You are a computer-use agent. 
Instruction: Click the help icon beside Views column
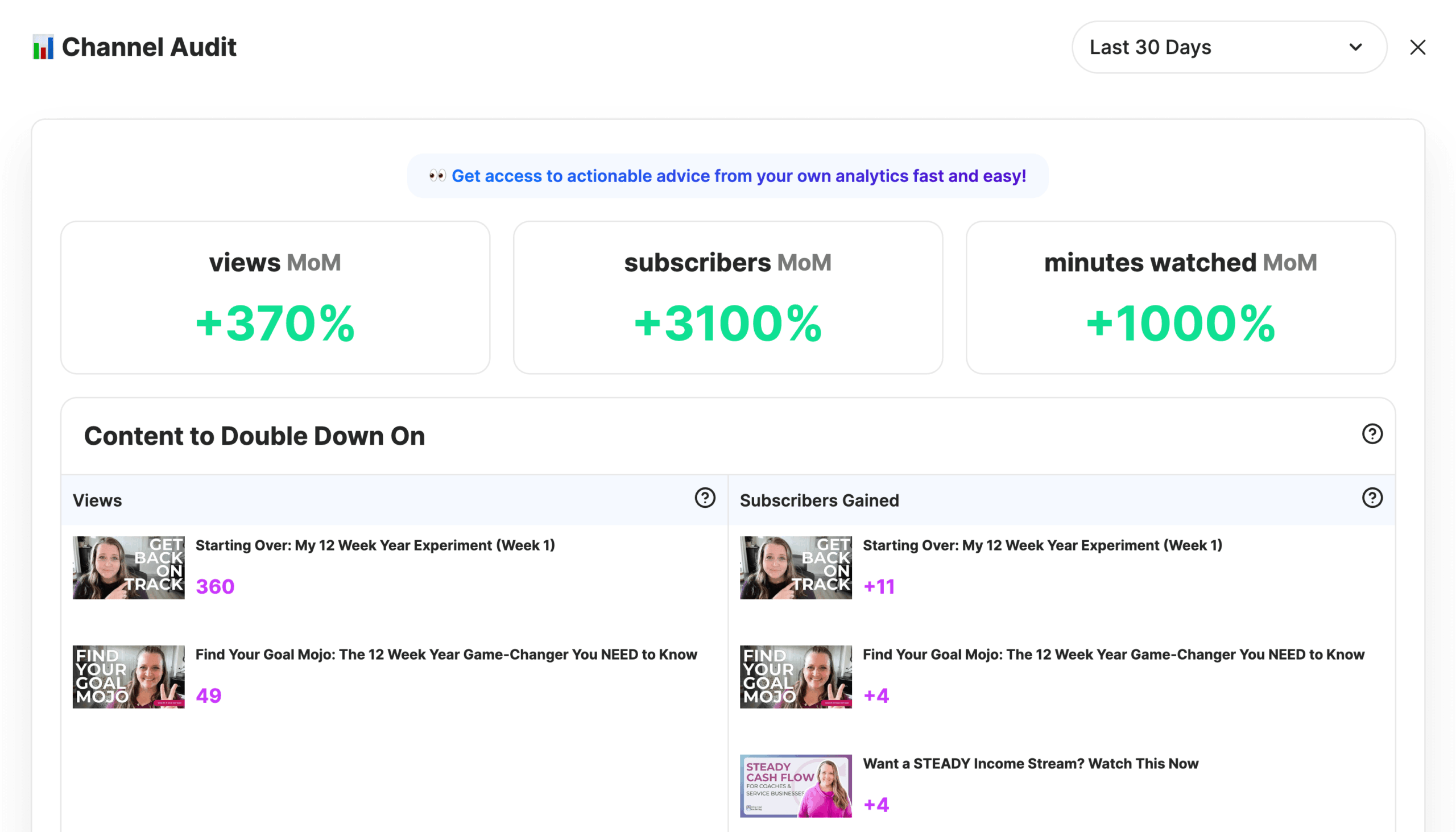pos(705,498)
